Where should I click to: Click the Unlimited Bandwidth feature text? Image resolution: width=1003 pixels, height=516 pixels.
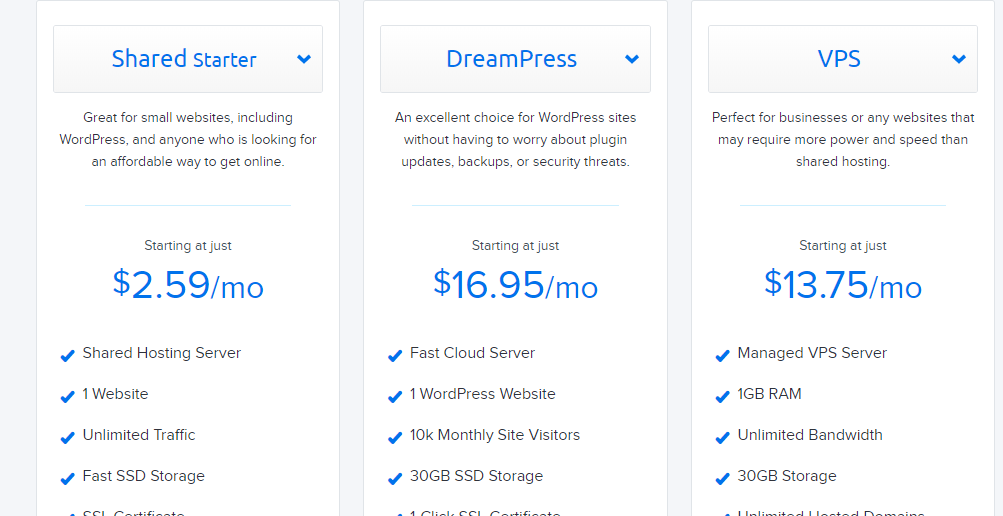810,435
